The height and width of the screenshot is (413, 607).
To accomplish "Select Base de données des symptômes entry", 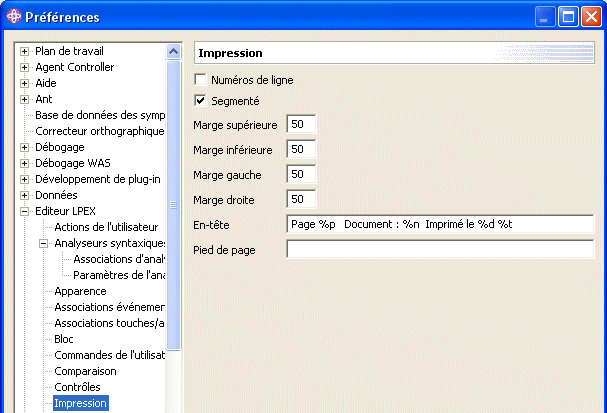I will click(x=100, y=115).
